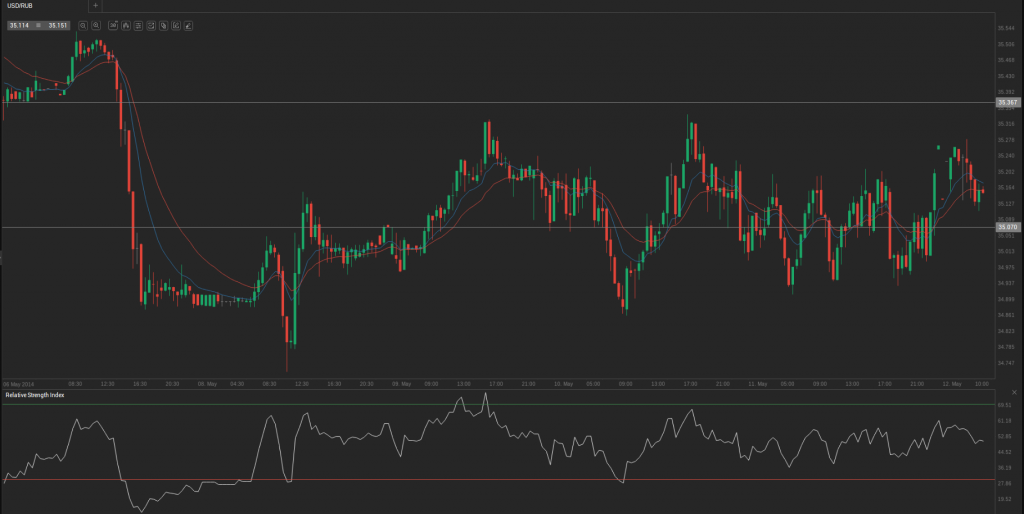Click the RSI overbought green level line
This screenshot has height=514, width=1024.
coord(300,404)
